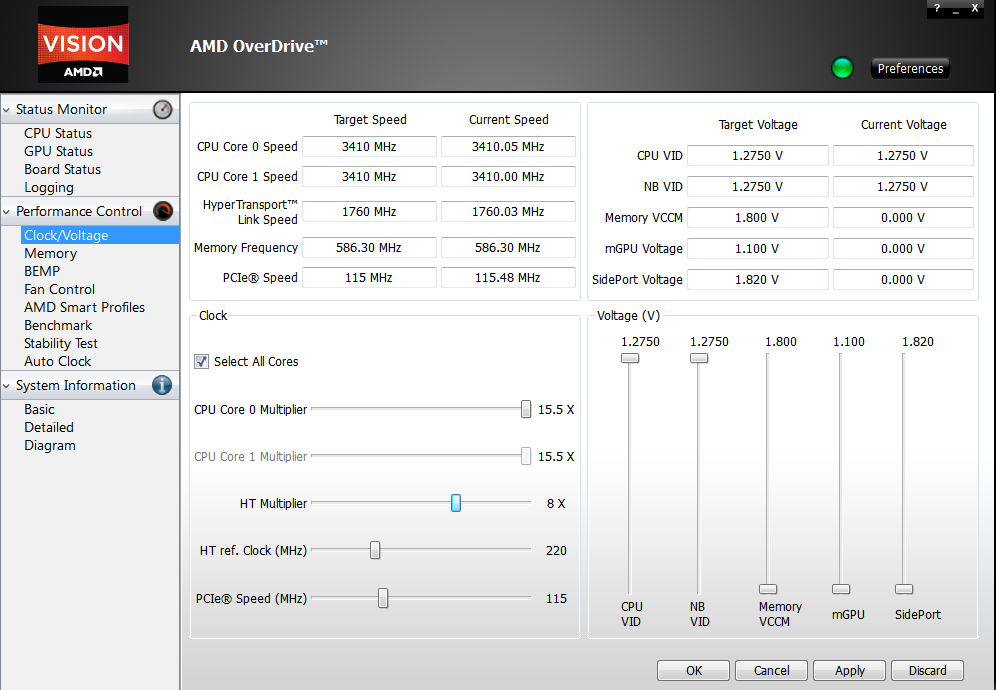Click the mGPU target voltage field

pyautogui.click(x=757, y=248)
